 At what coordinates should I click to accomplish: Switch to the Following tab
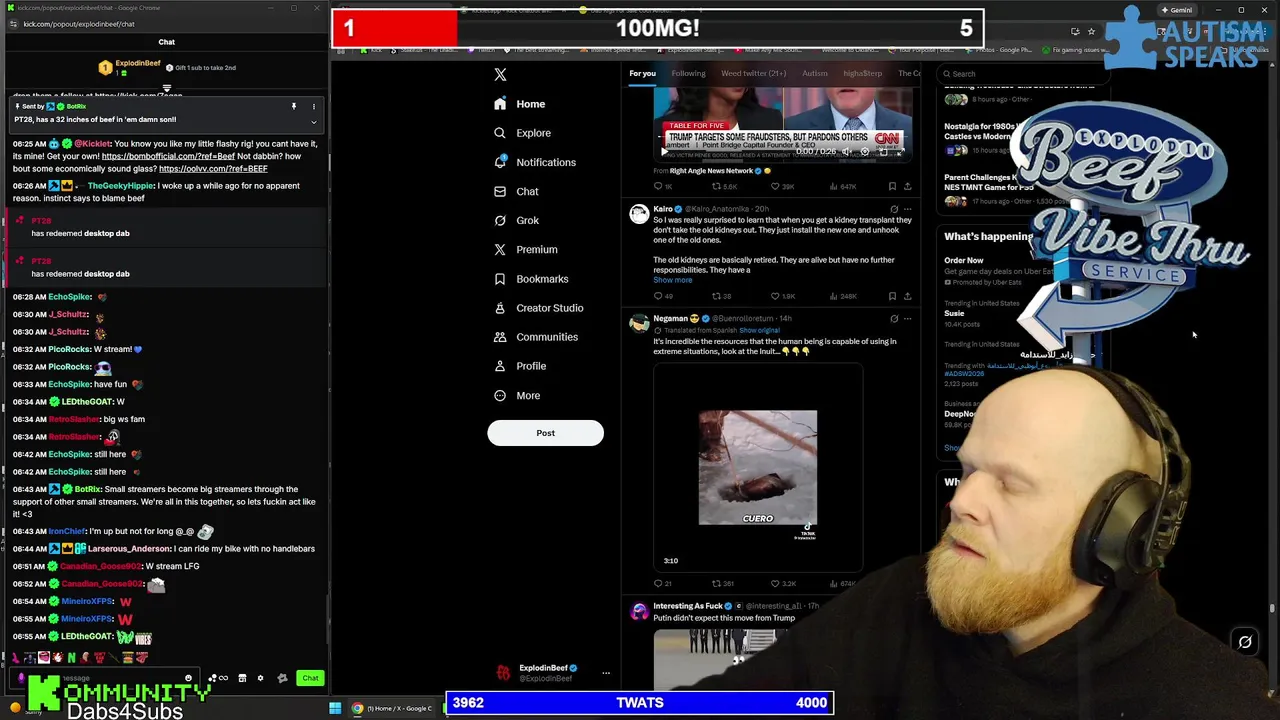point(688,73)
